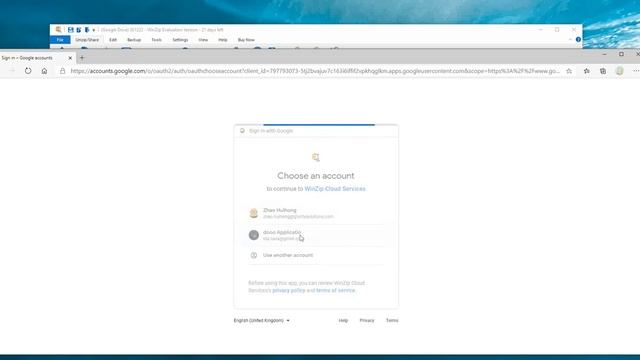
Task: Open the terms of service link
Action: 336,290
